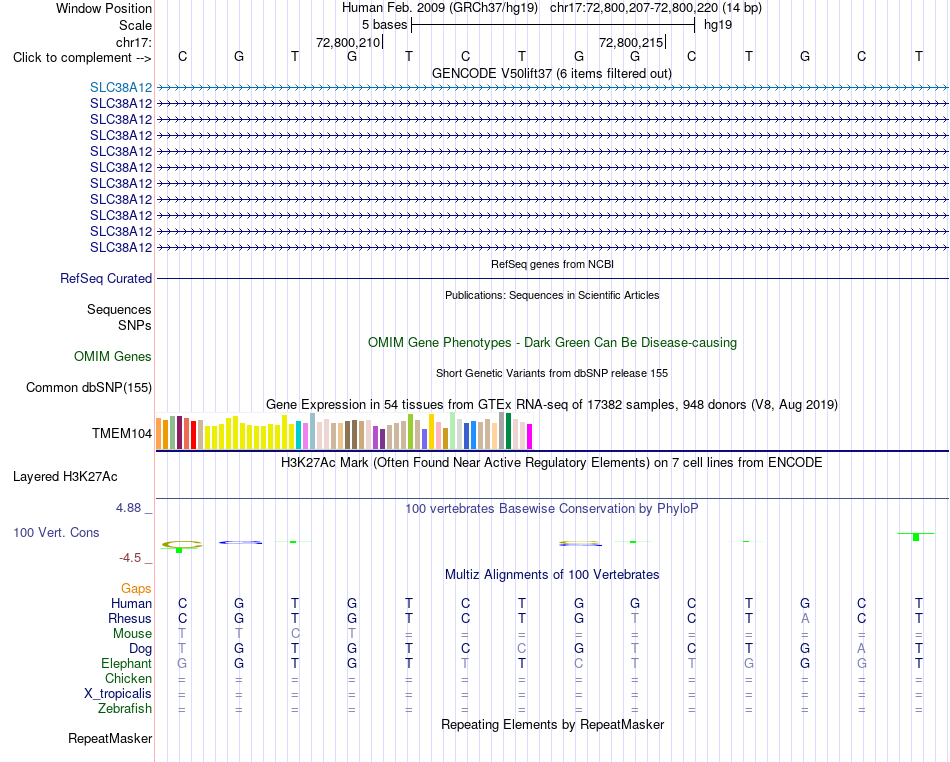
Task: Click 'Publications: Sequences in Scientific Articles' title
Action: pos(552,296)
